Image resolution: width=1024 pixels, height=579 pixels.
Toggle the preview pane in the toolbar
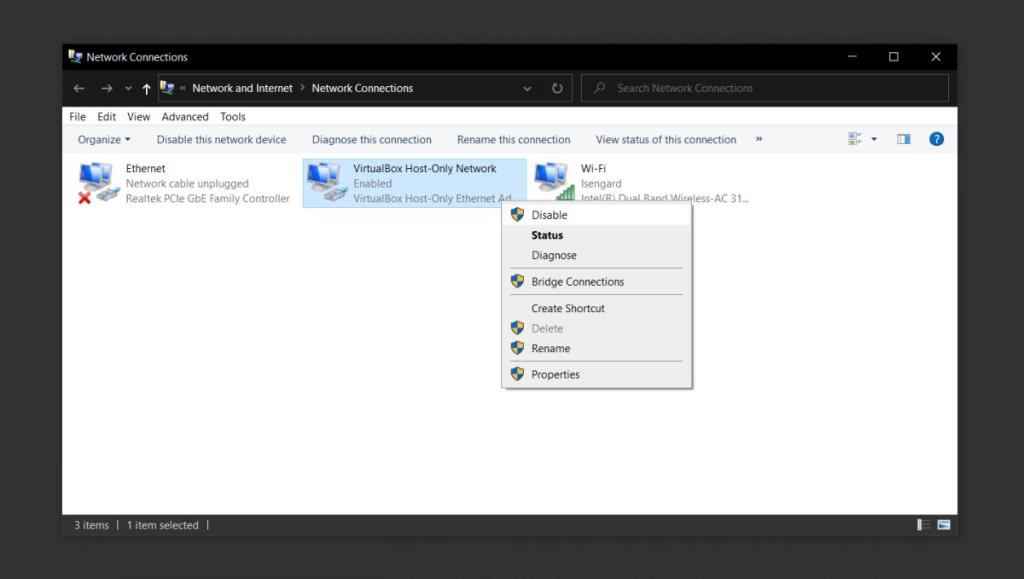903,139
